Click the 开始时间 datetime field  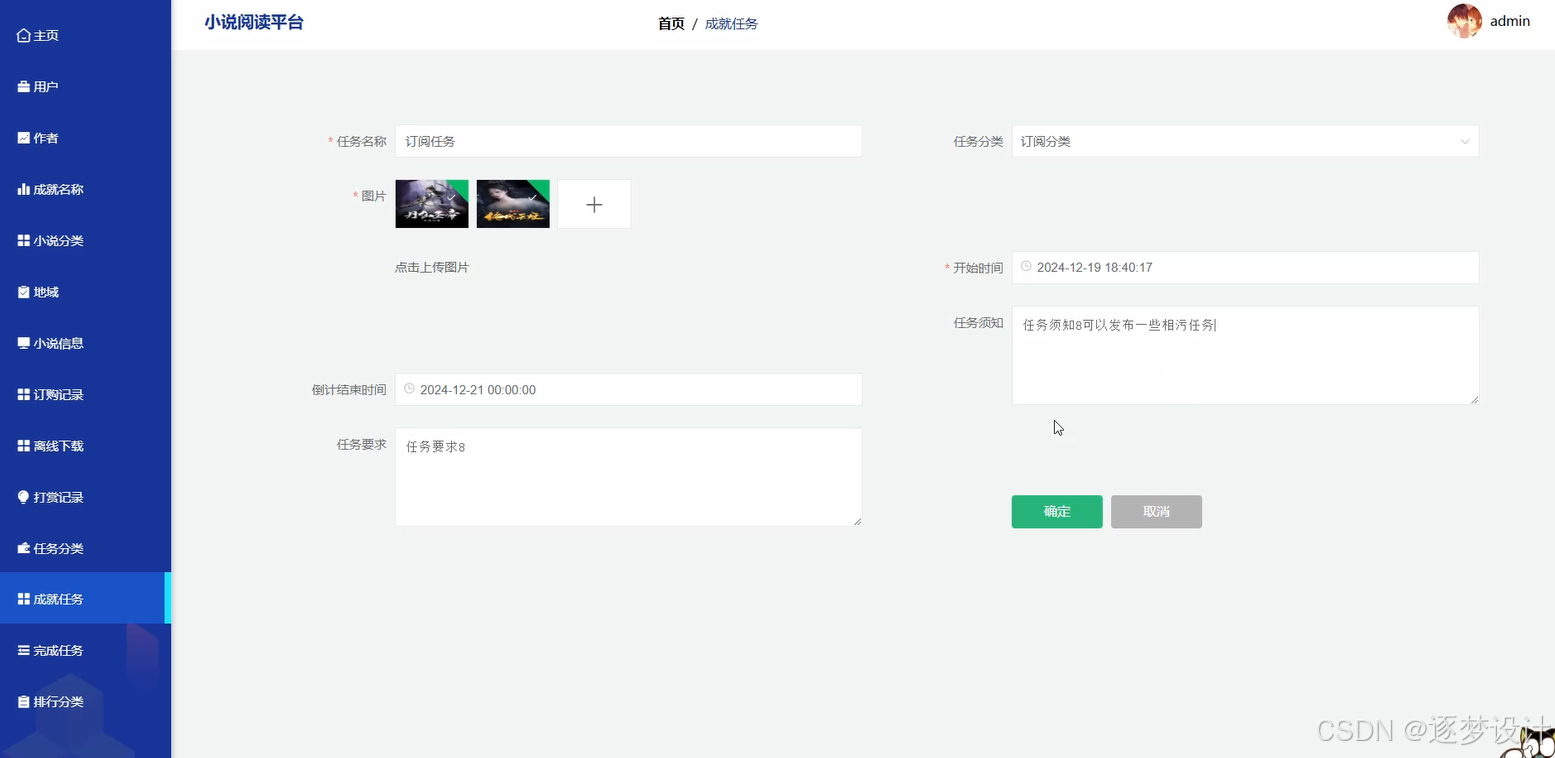point(1245,267)
